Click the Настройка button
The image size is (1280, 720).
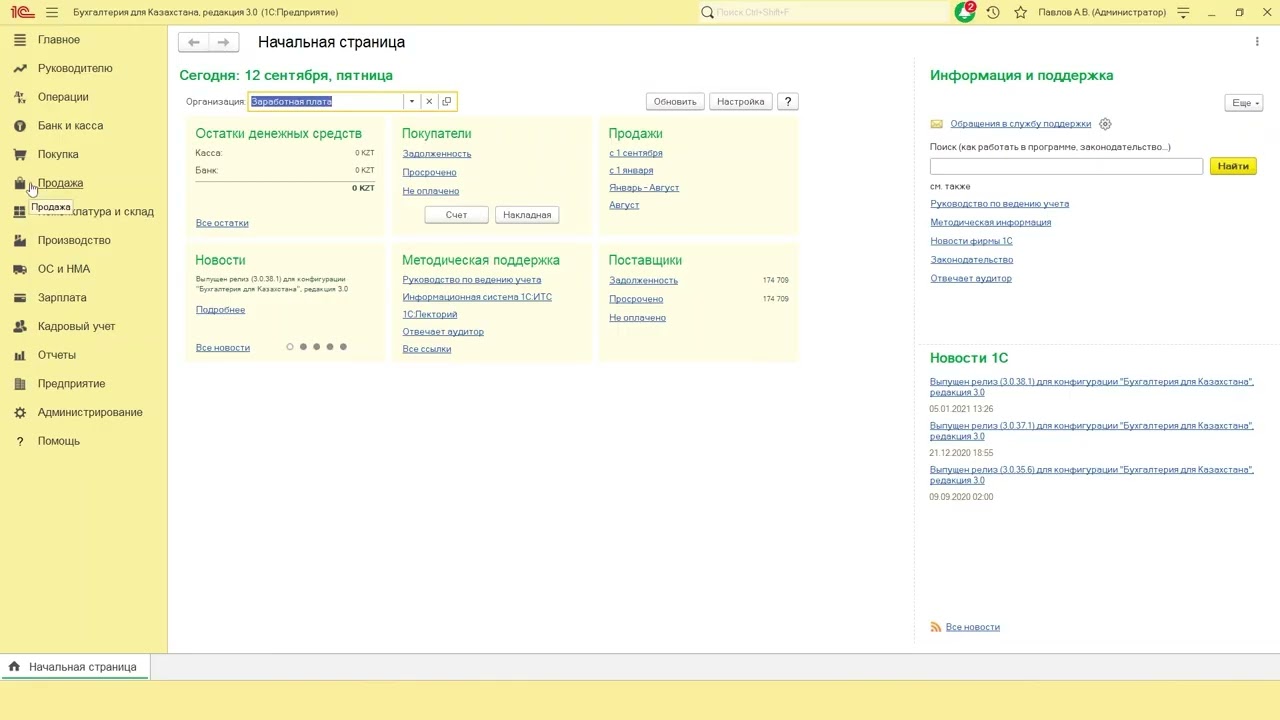point(740,101)
